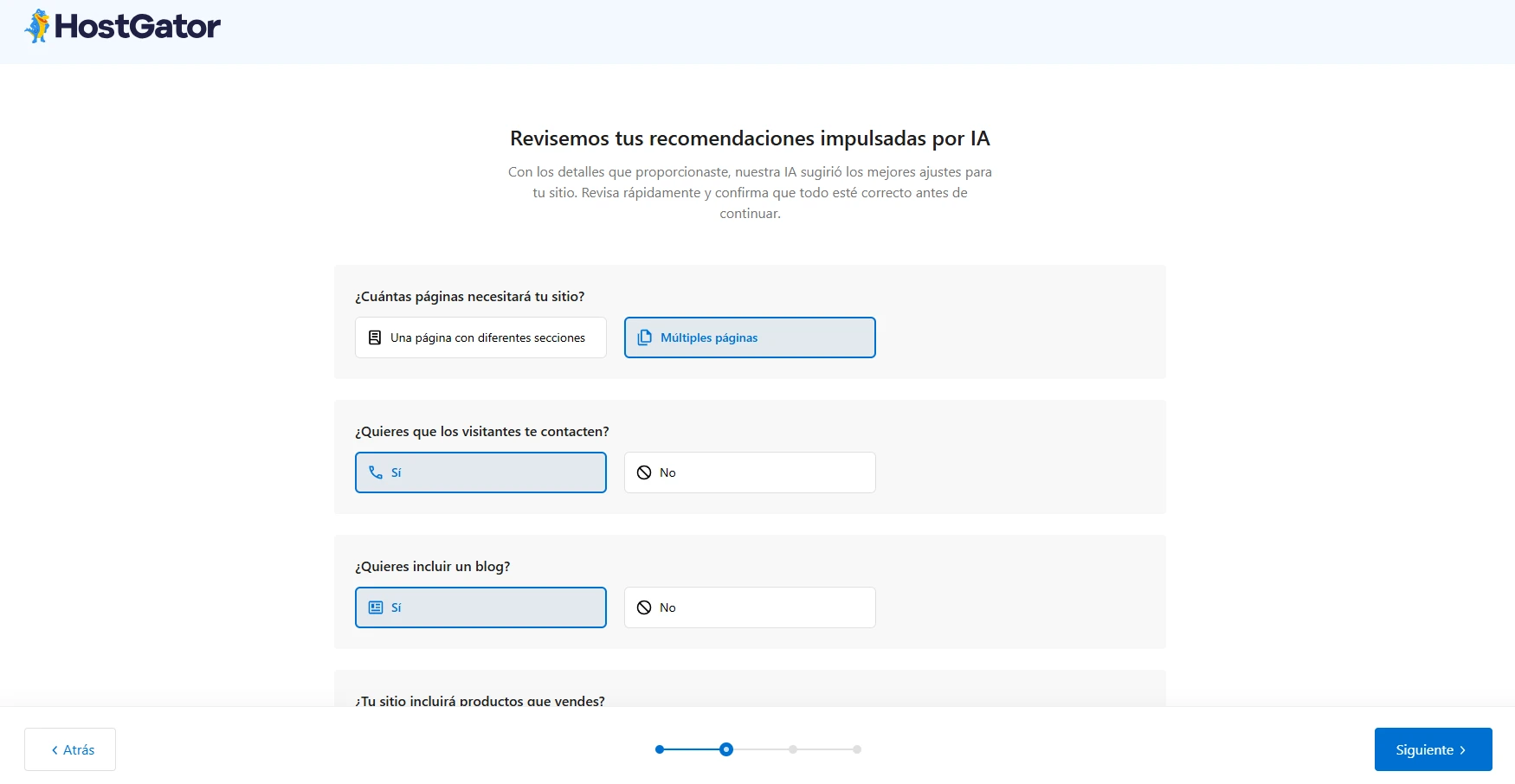Click the '¿Cuántas páginas necesitará tu sitio?' question

tap(469, 296)
